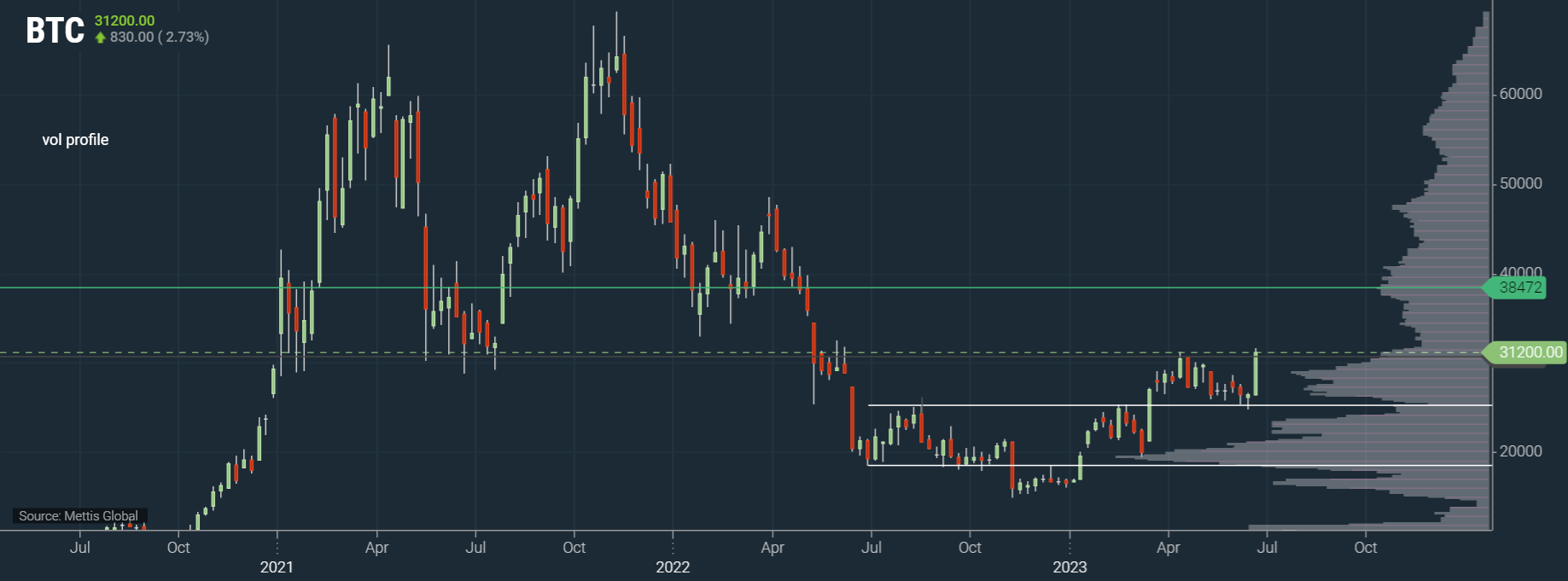Click the 'vol profile' label
Image resolution: width=1568 pixels, height=581 pixels.
pos(75,140)
